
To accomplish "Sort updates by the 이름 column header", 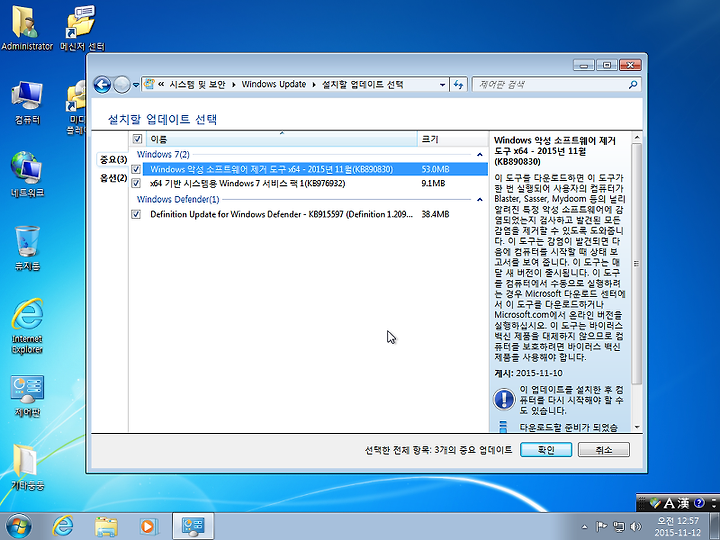I will pos(281,139).
